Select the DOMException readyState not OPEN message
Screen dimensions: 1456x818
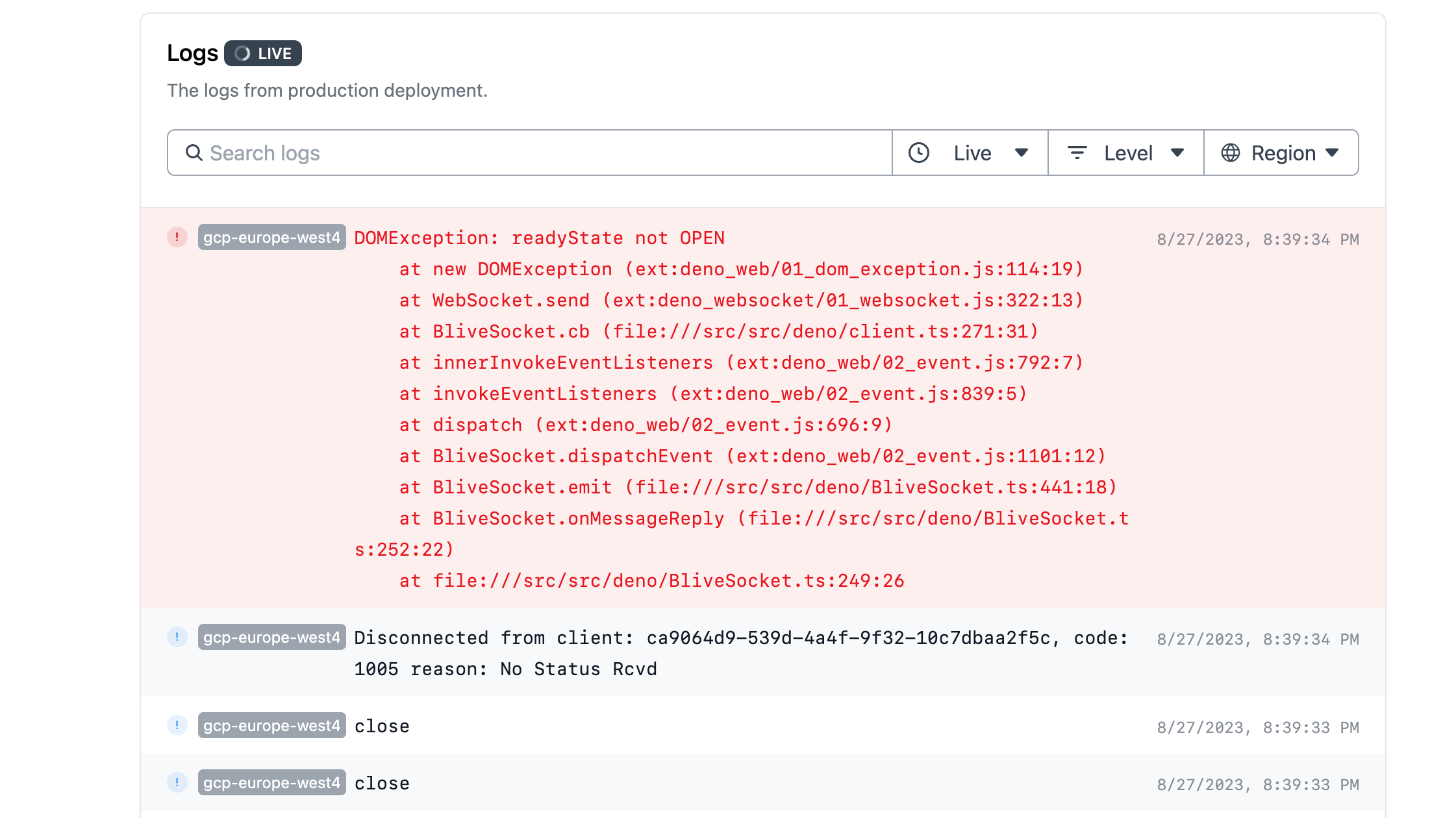click(539, 238)
